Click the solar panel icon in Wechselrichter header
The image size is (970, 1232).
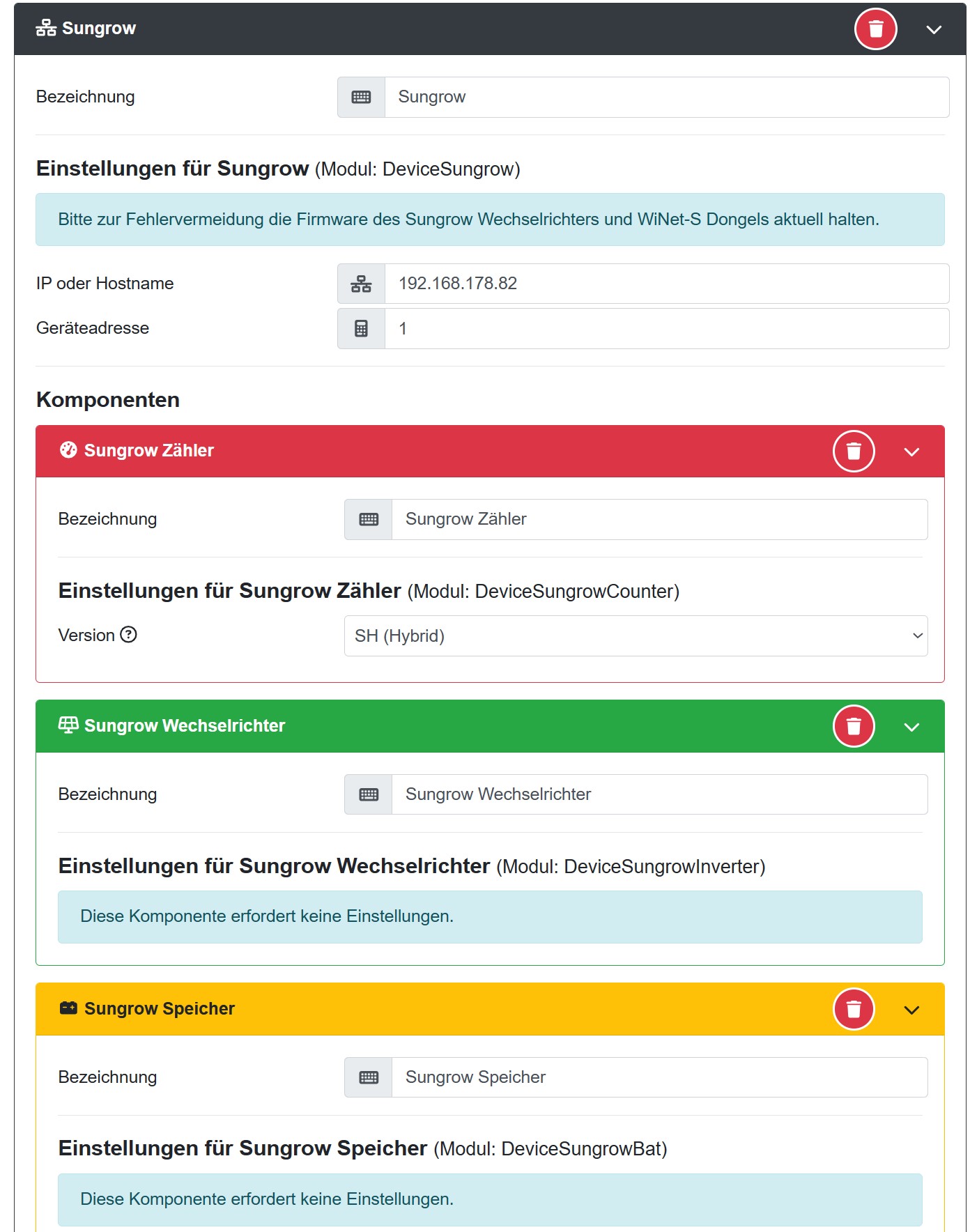point(68,725)
